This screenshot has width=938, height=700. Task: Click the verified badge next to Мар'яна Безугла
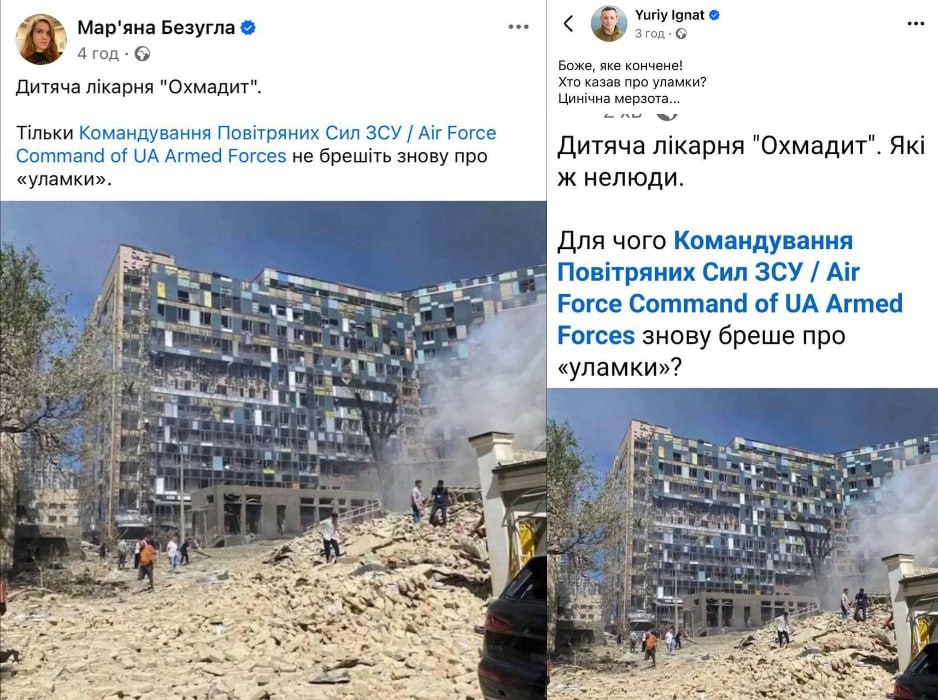pos(248,27)
